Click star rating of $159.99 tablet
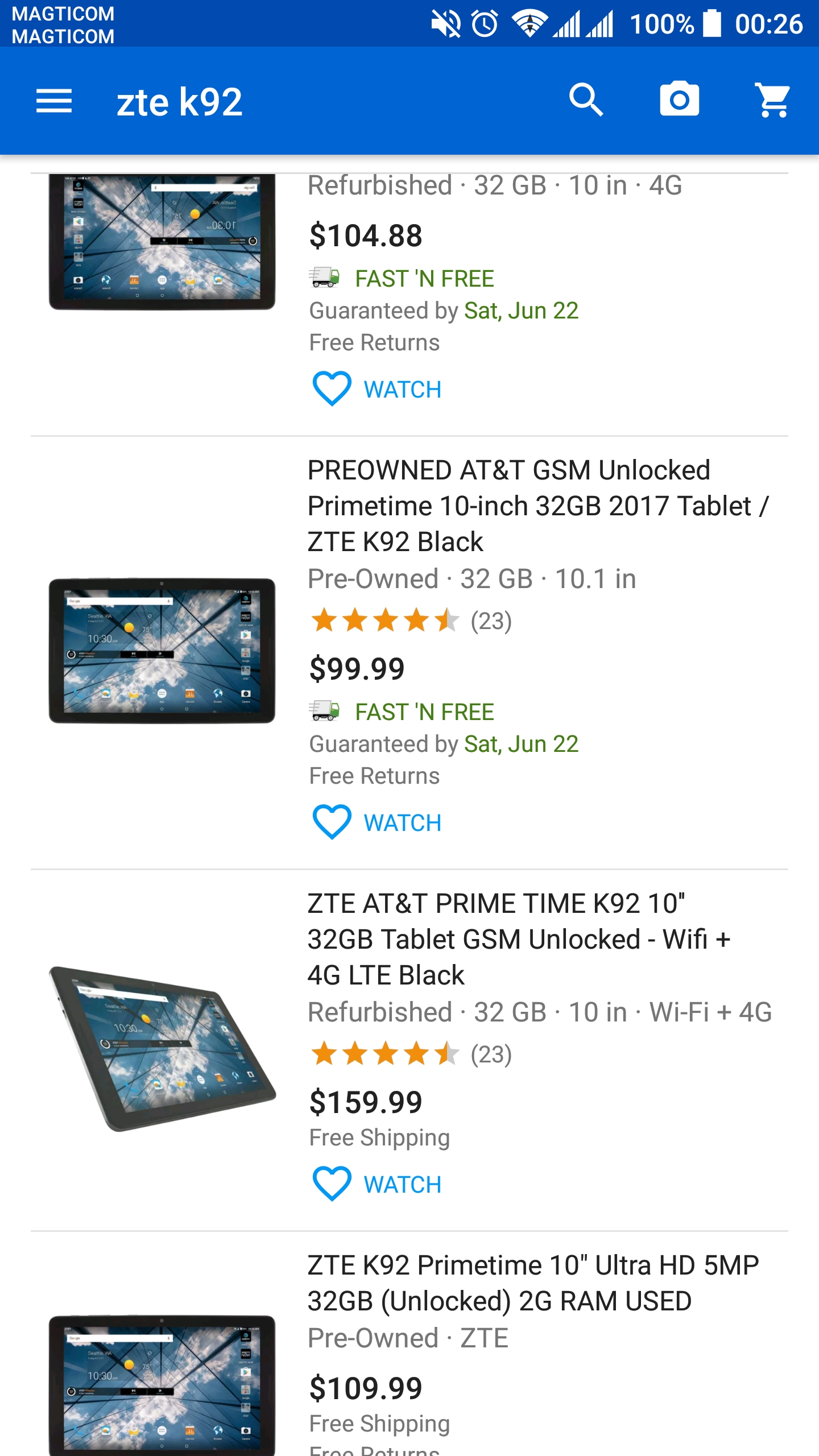This screenshot has height=1456, width=819. point(385,1054)
